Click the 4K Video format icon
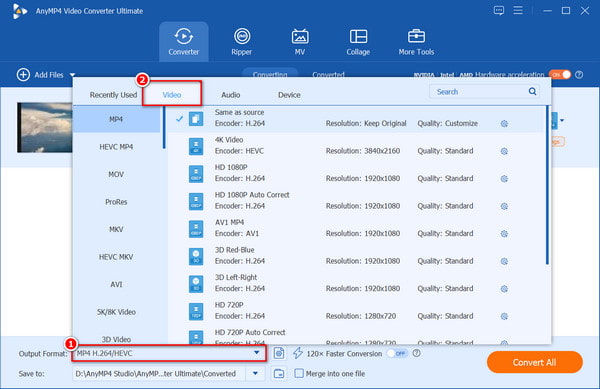Screen dimensions: 600x389 click(x=196, y=146)
